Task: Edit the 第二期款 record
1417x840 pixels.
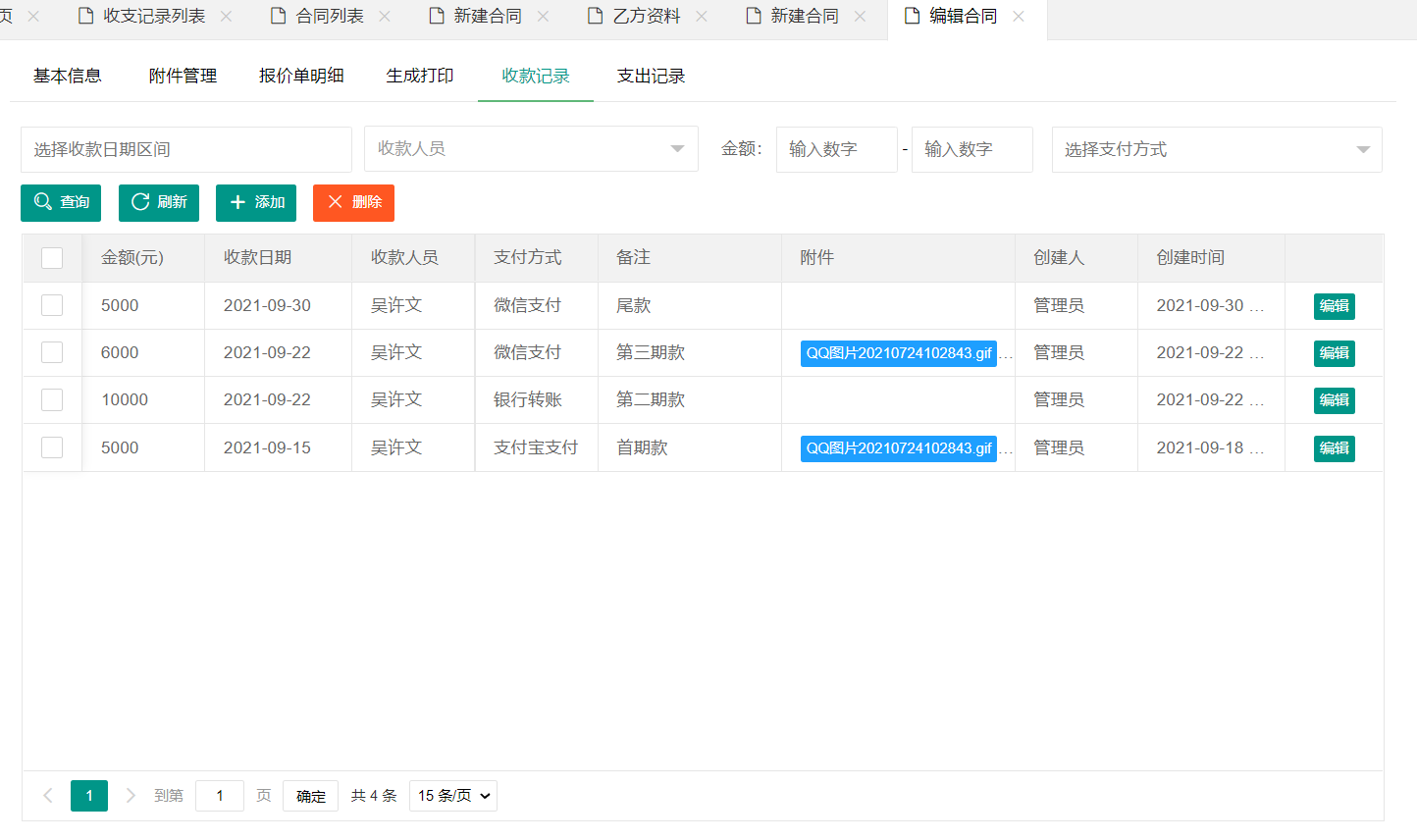Action: pos(1334,400)
